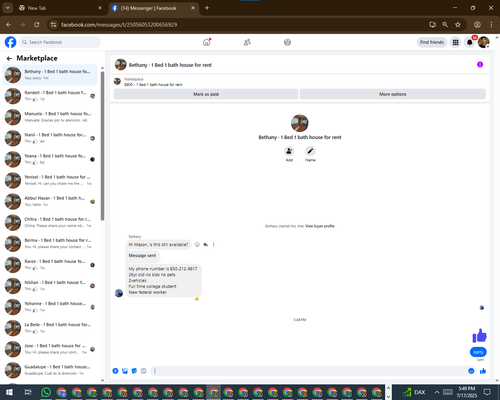The height and width of the screenshot is (400, 500).
Task: Open the Nishan conversation
Action: (x=50, y=286)
